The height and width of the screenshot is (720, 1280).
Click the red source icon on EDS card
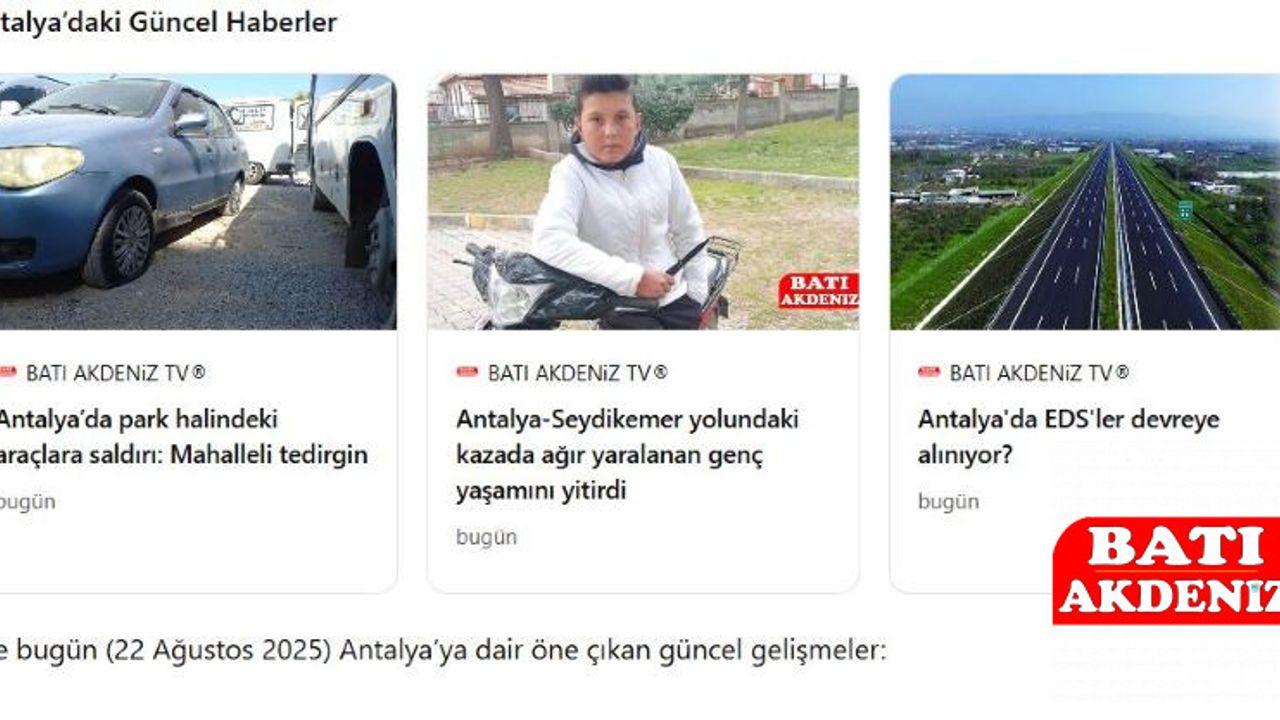tap(929, 373)
